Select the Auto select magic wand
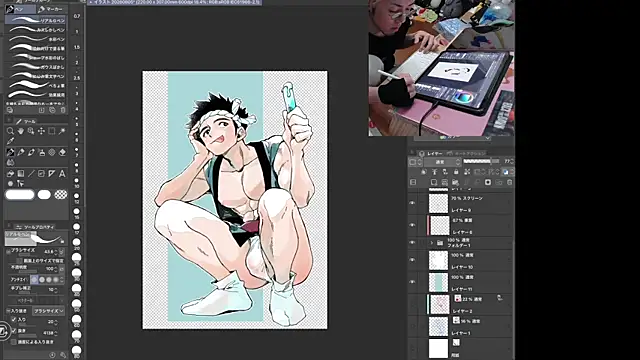Image resolution: width=640 pixels, height=360 pixels. [x=62, y=131]
